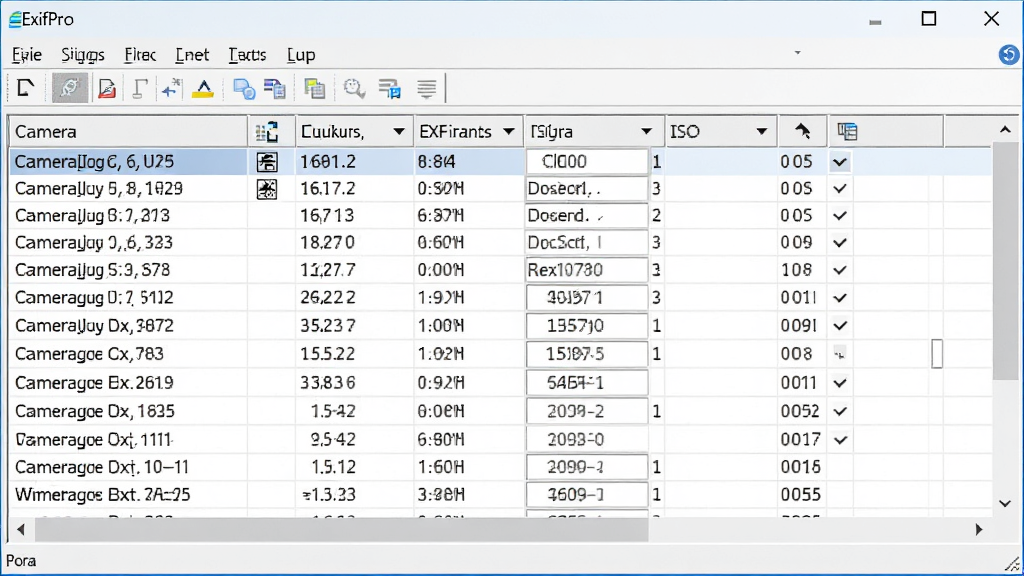Click the new blank document toolbar icon

tap(25, 88)
